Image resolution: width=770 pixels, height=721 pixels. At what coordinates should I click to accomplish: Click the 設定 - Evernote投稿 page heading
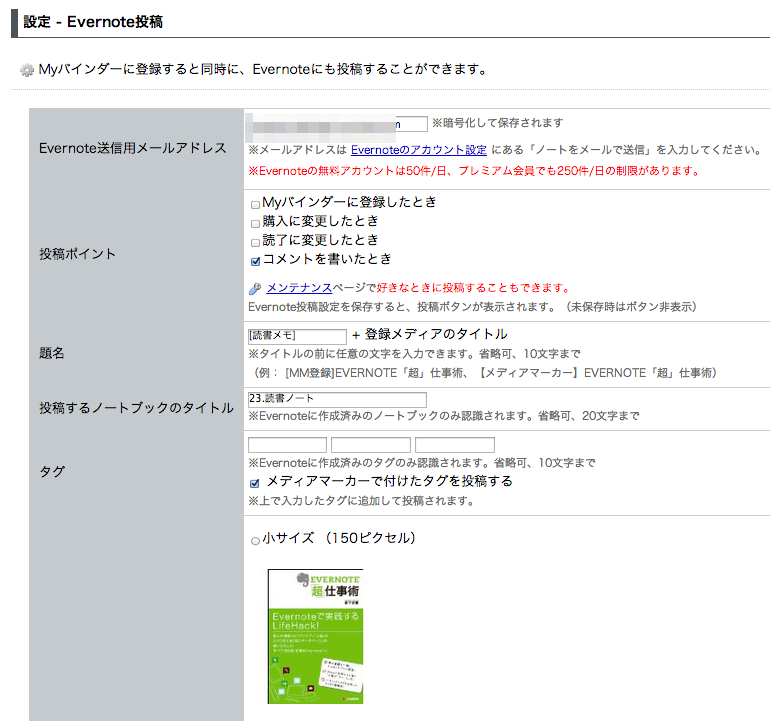(93, 21)
